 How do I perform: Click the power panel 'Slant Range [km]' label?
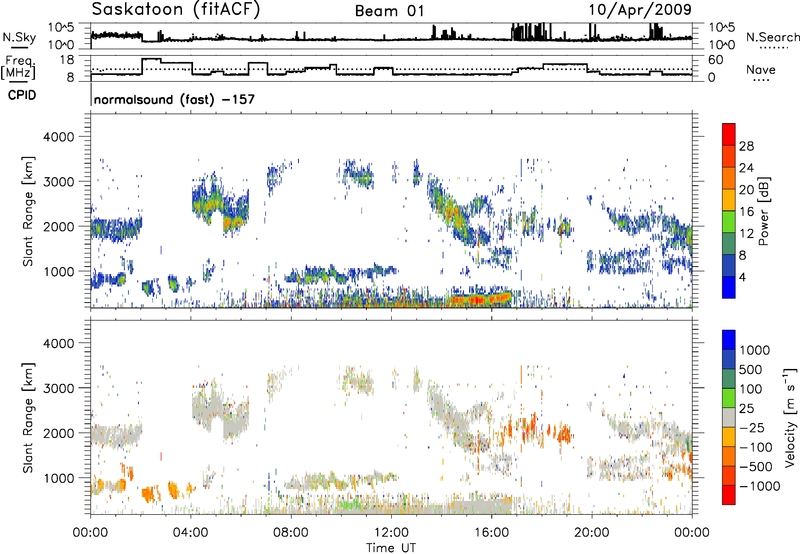28,211
